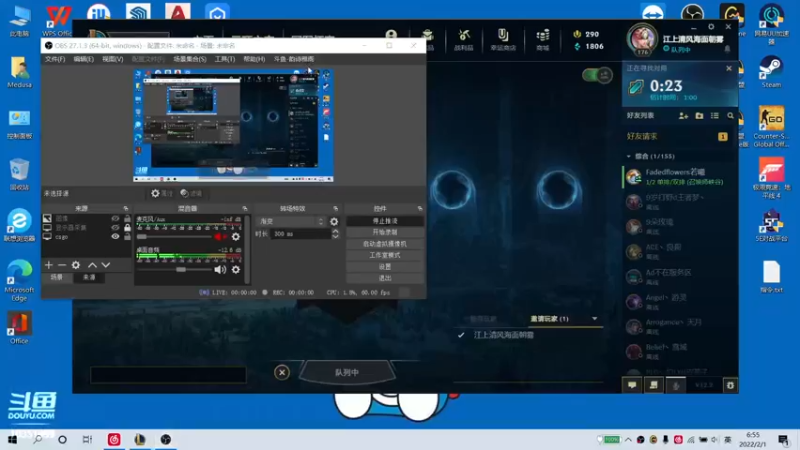Cancel the queue with the round X button
Image resolution: width=800 pixels, height=450 pixels.
tap(282, 372)
